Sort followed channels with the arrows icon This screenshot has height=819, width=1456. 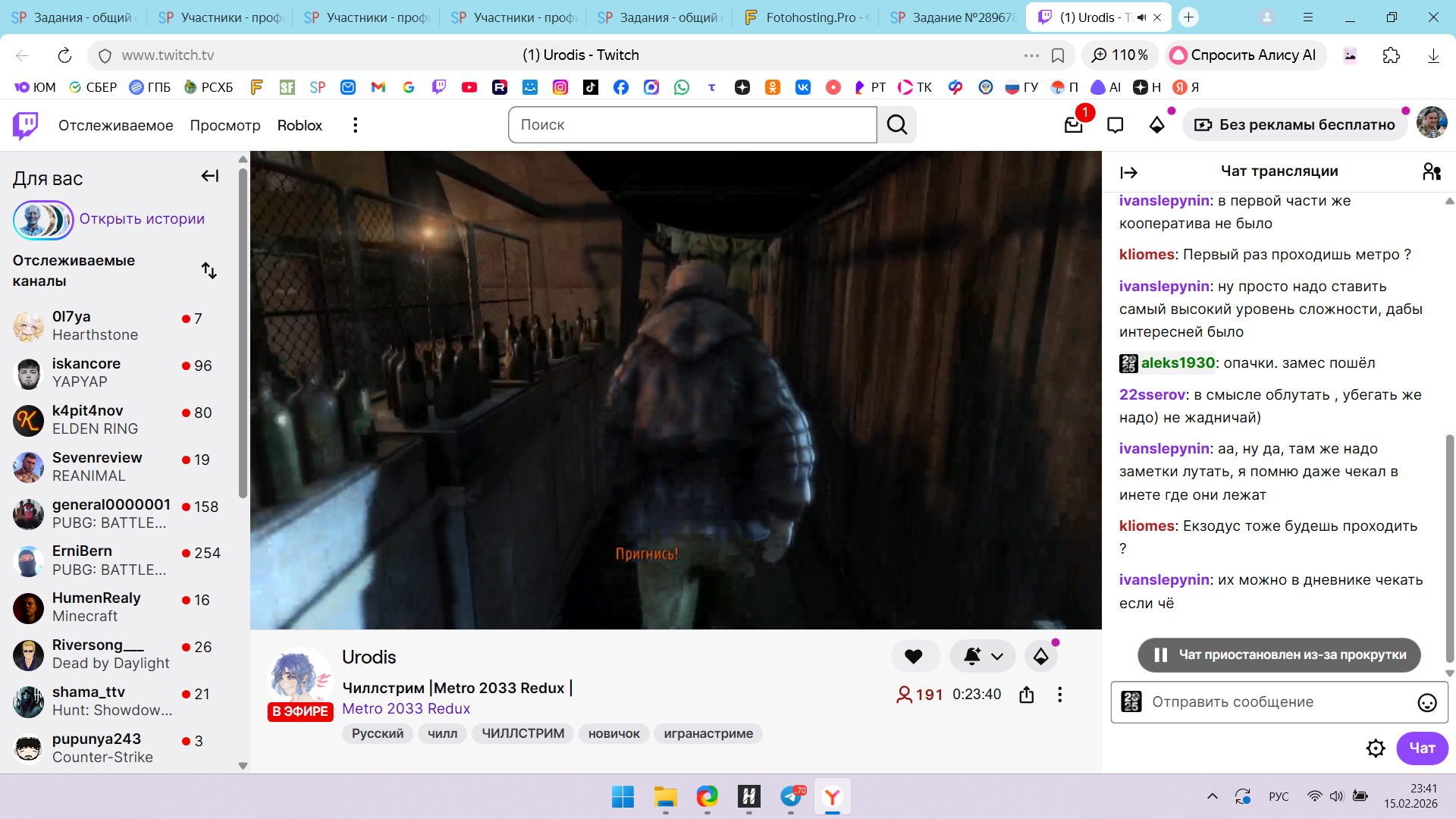coord(209,271)
